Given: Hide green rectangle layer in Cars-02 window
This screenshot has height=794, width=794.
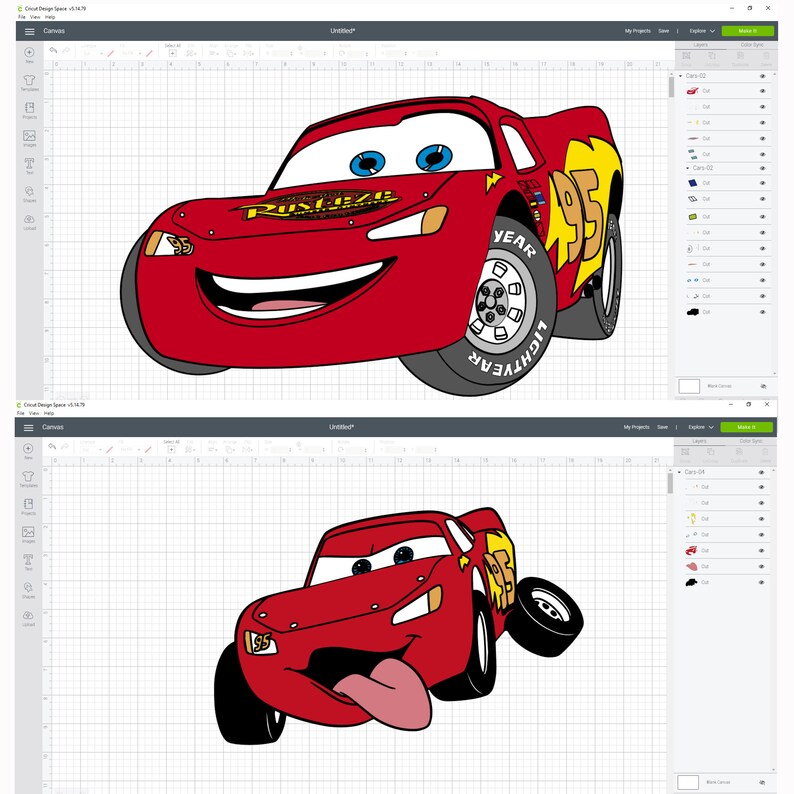Looking at the screenshot, I should tap(762, 217).
